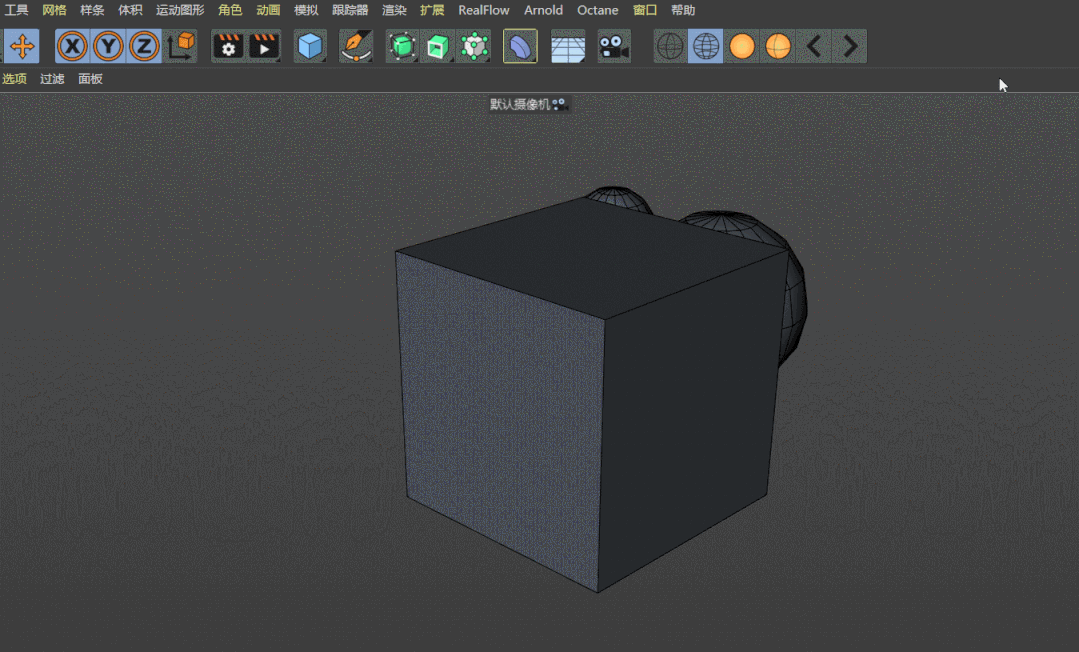Toggle the Z axis lock
Screen dimensions: 1079x652
coord(144,46)
